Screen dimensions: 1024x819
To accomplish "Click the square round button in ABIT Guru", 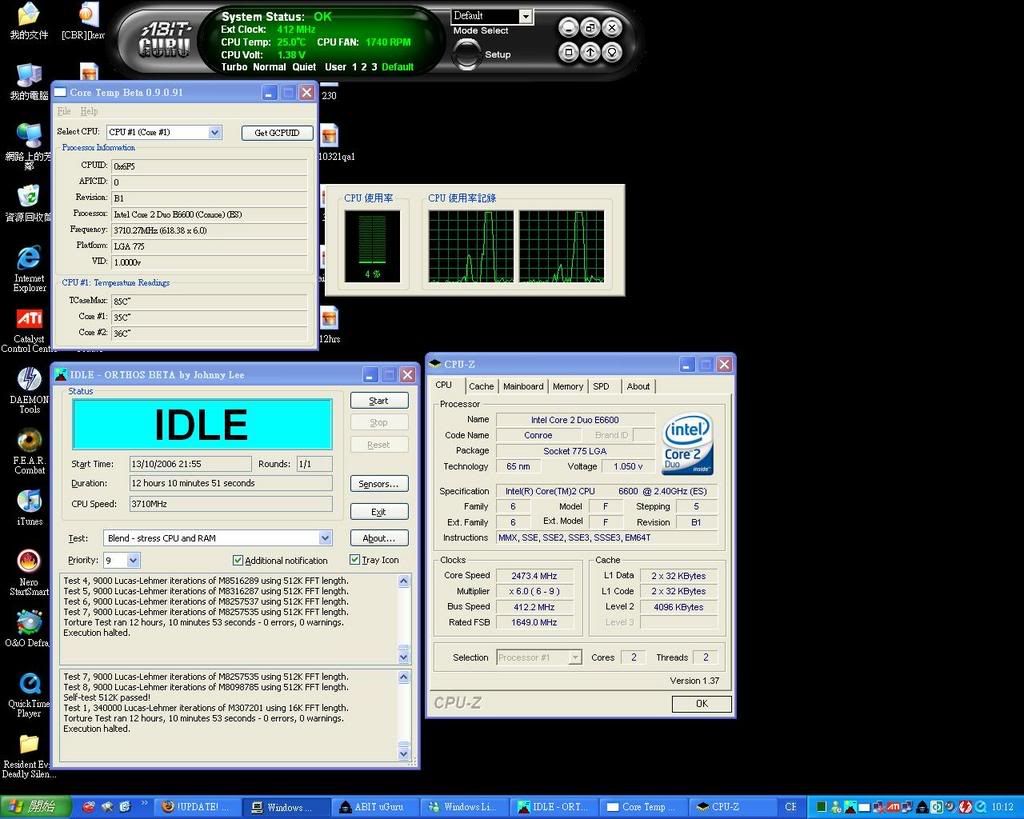I will coord(568,52).
